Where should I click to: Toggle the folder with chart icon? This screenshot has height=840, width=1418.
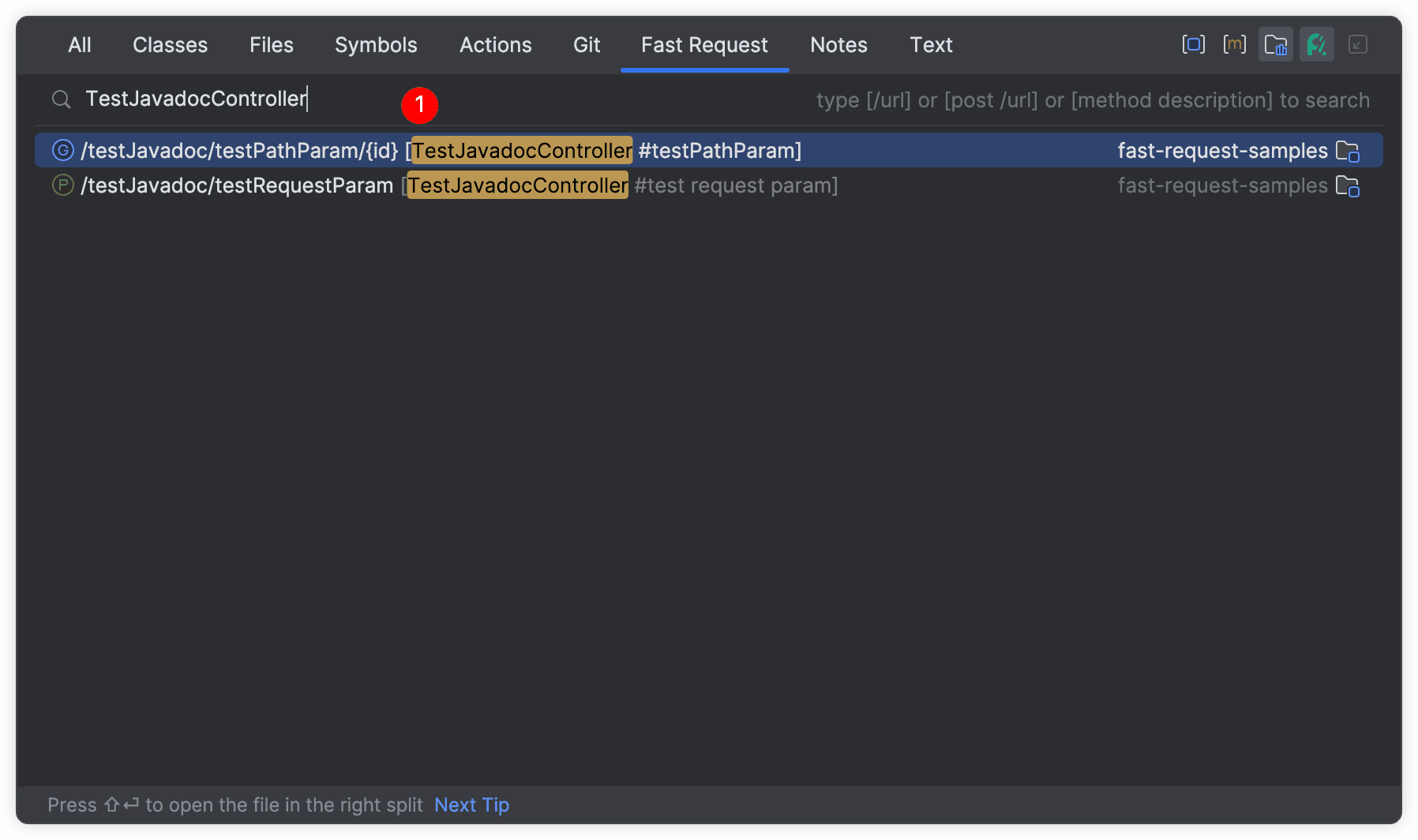point(1275,44)
